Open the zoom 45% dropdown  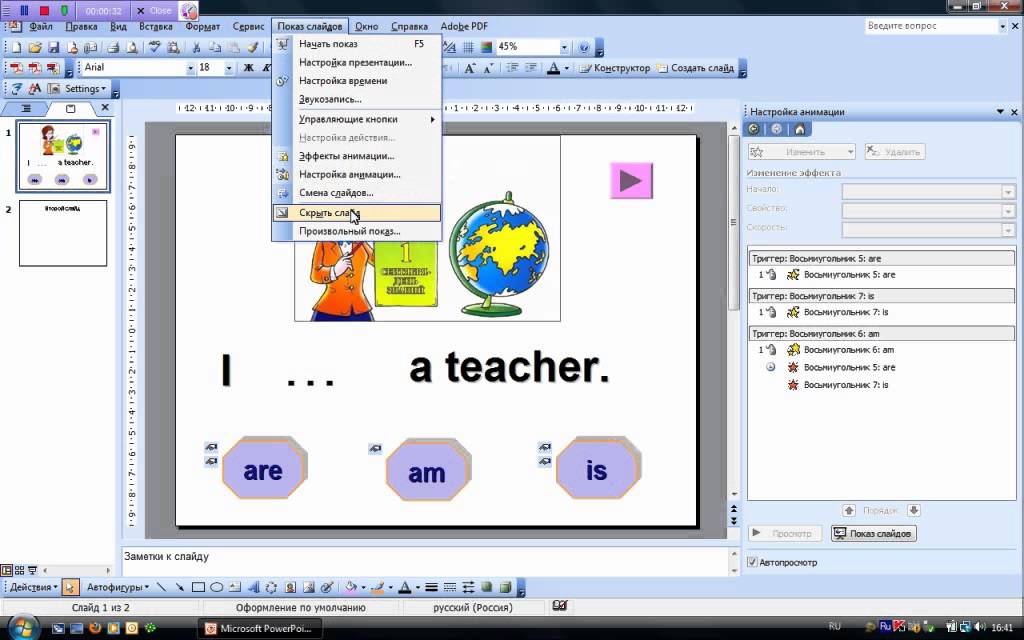(x=564, y=47)
